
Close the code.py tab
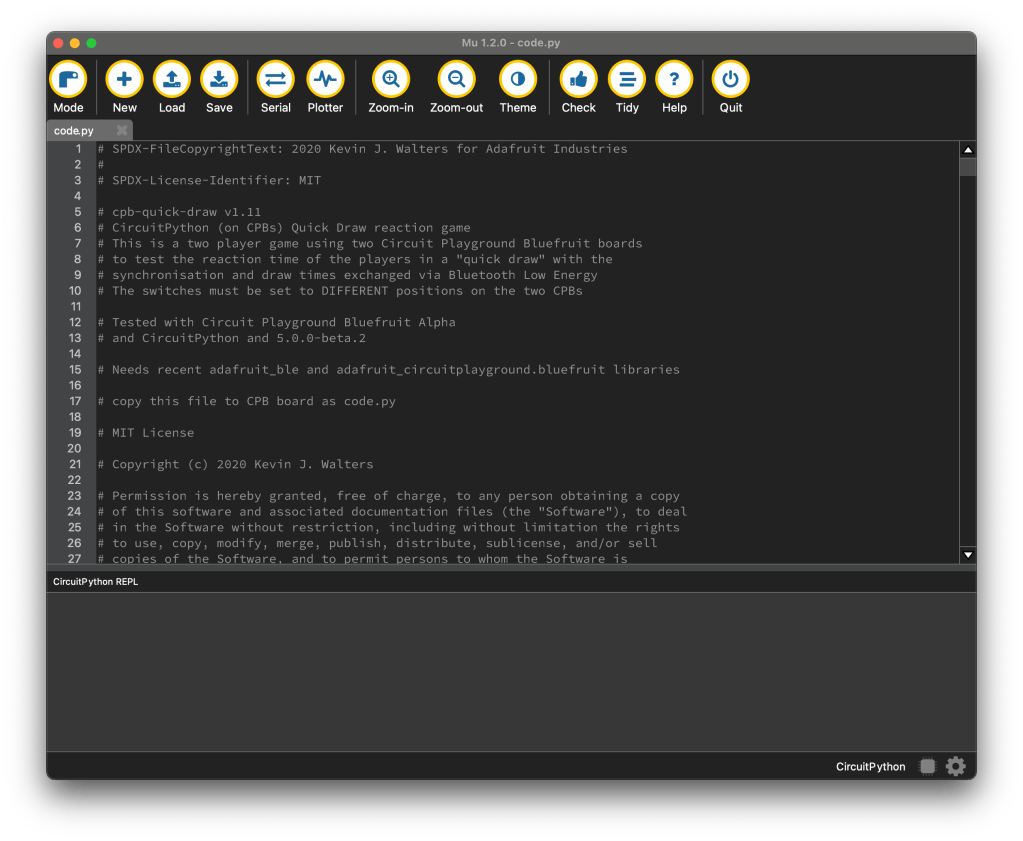click(122, 131)
